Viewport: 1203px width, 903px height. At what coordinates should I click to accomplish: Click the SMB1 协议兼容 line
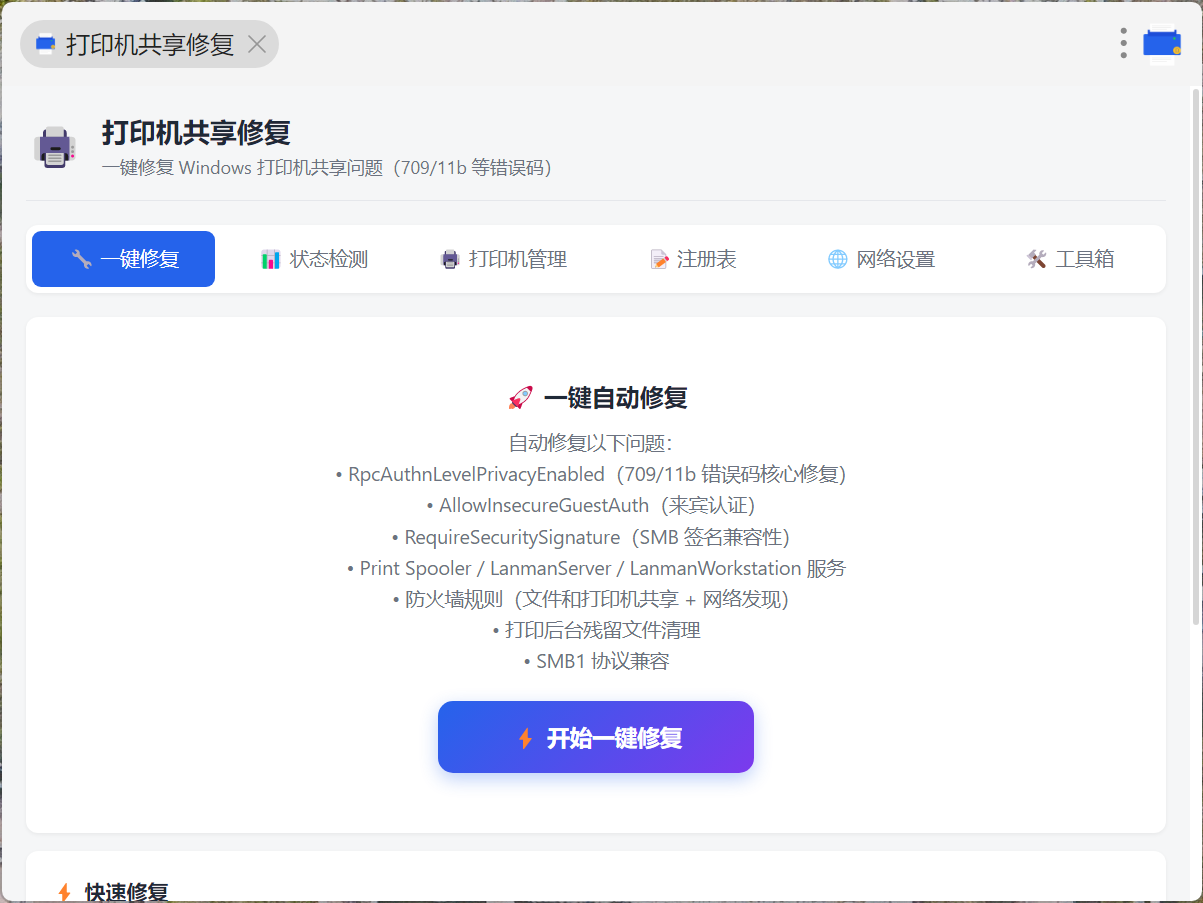pos(596,661)
